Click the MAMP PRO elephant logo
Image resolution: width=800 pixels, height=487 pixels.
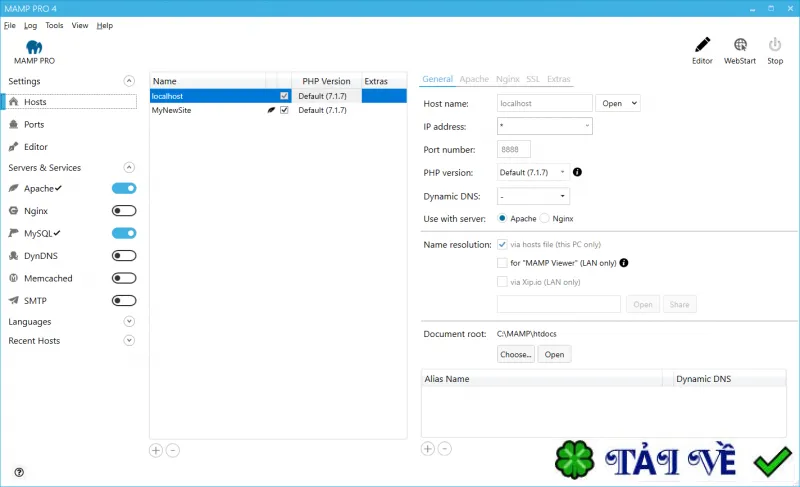coord(34,47)
